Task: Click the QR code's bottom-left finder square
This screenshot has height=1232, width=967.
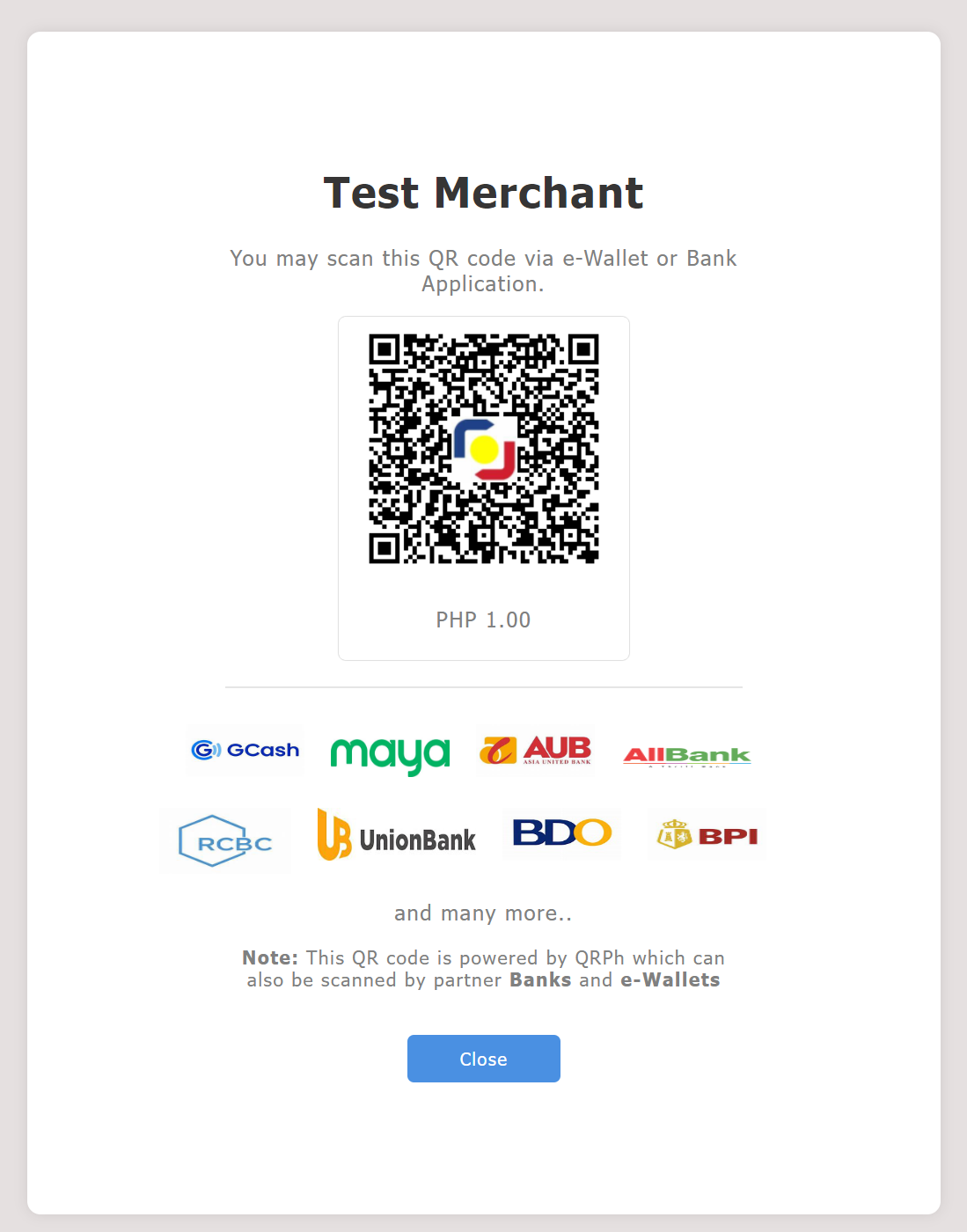Action: point(385,548)
